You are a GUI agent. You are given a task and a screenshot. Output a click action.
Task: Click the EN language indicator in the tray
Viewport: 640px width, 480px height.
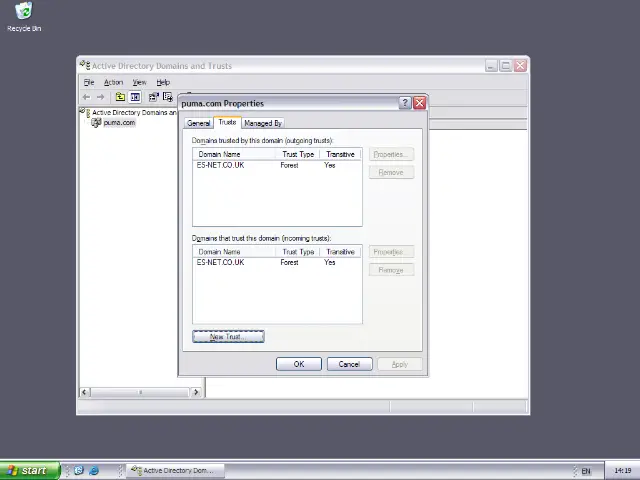(x=586, y=471)
